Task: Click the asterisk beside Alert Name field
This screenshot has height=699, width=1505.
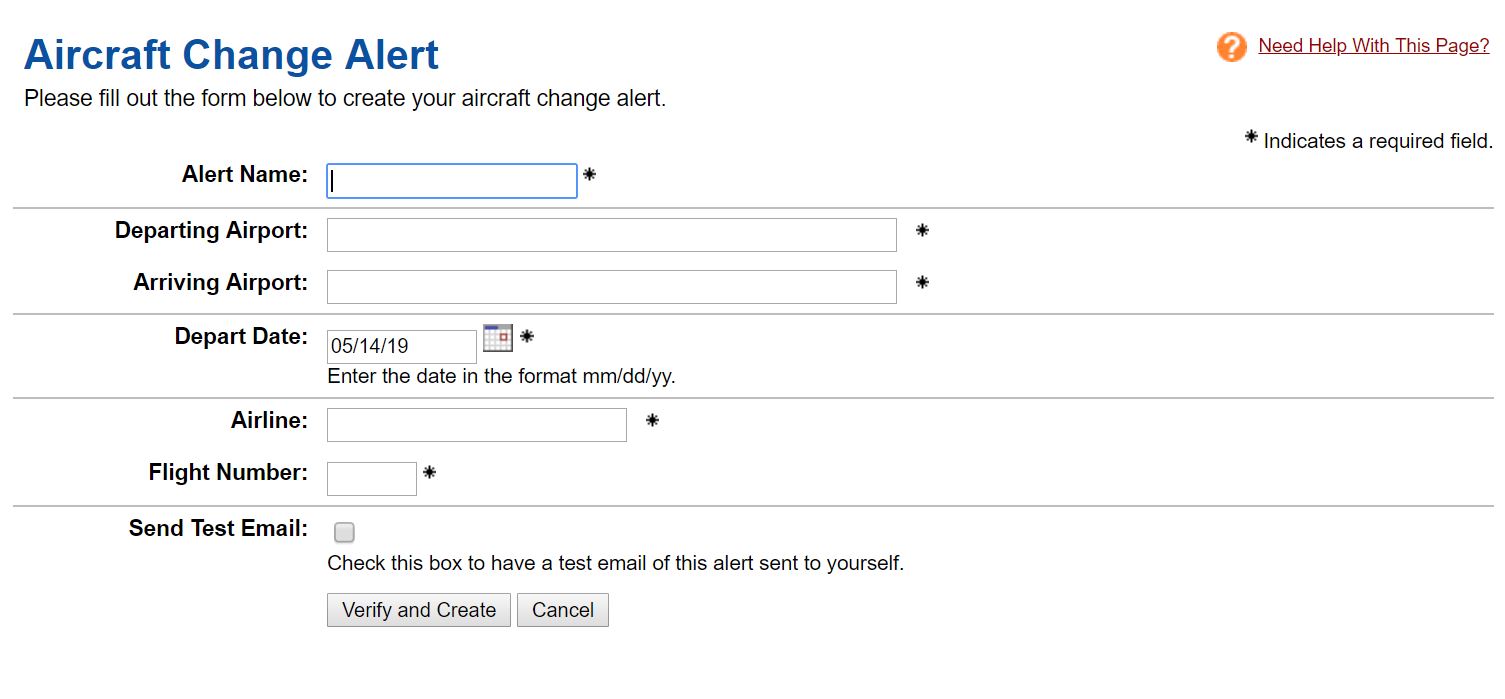Action: tap(590, 174)
